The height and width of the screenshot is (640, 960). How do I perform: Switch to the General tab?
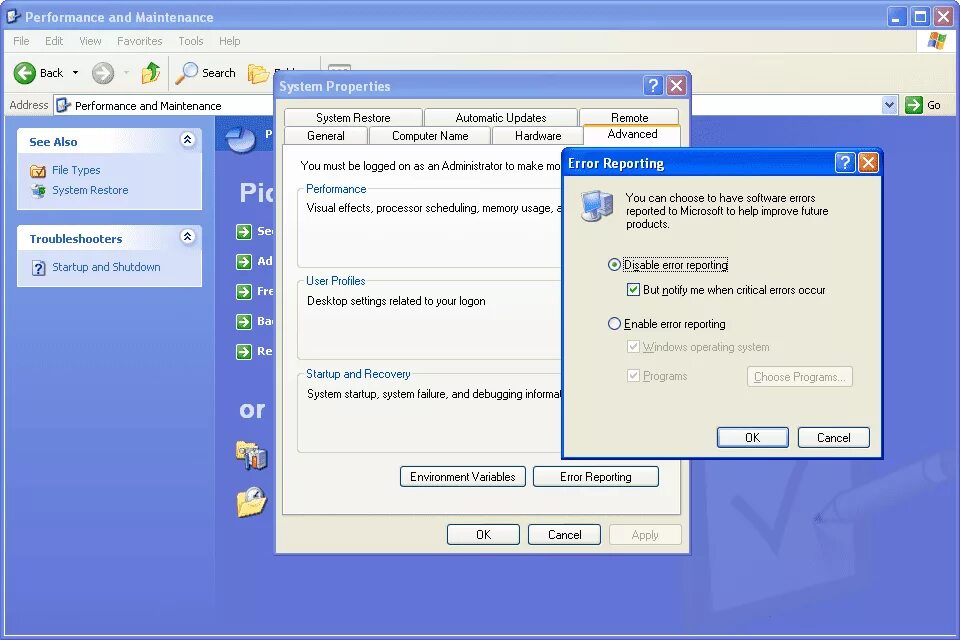click(326, 135)
